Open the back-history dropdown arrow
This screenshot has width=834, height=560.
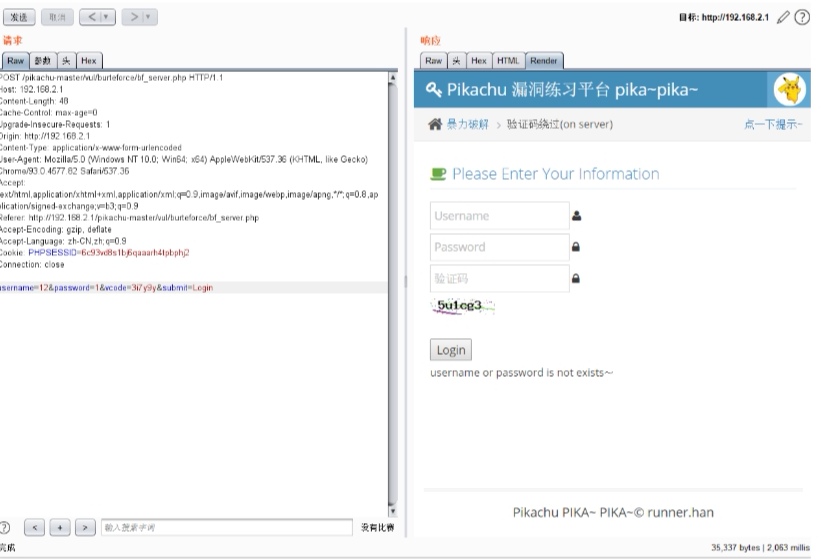click(x=107, y=18)
